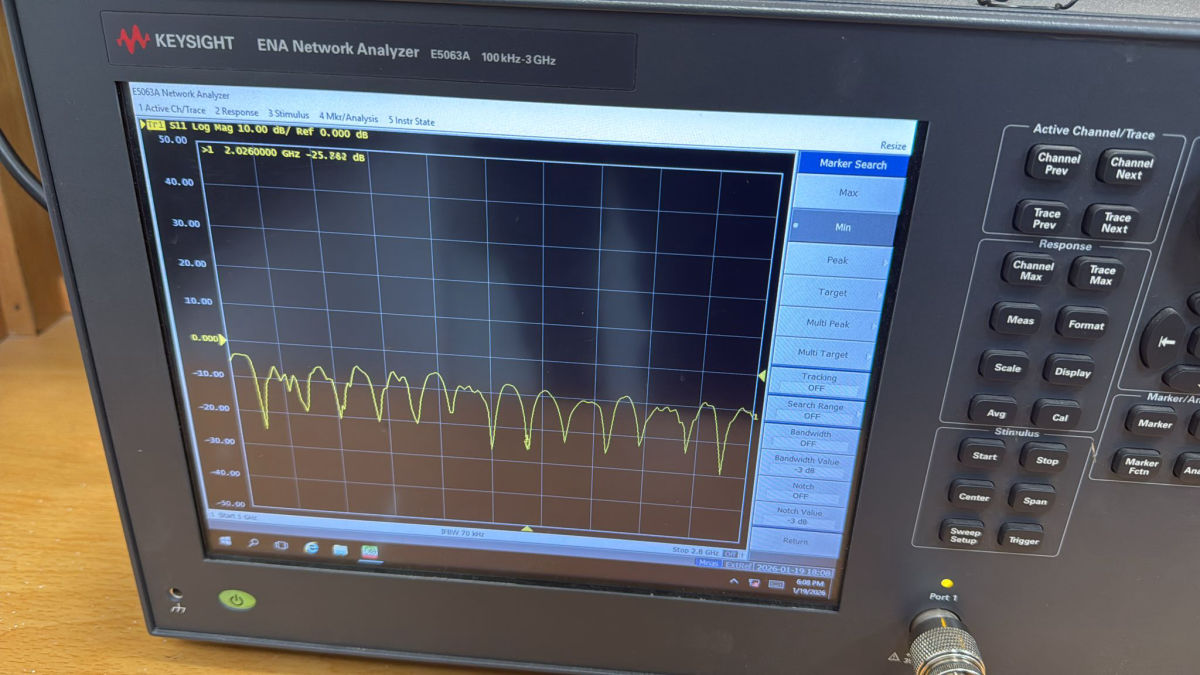The height and width of the screenshot is (675, 1200).
Task: Click the Return softkey
Action: (x=795, y=541)
